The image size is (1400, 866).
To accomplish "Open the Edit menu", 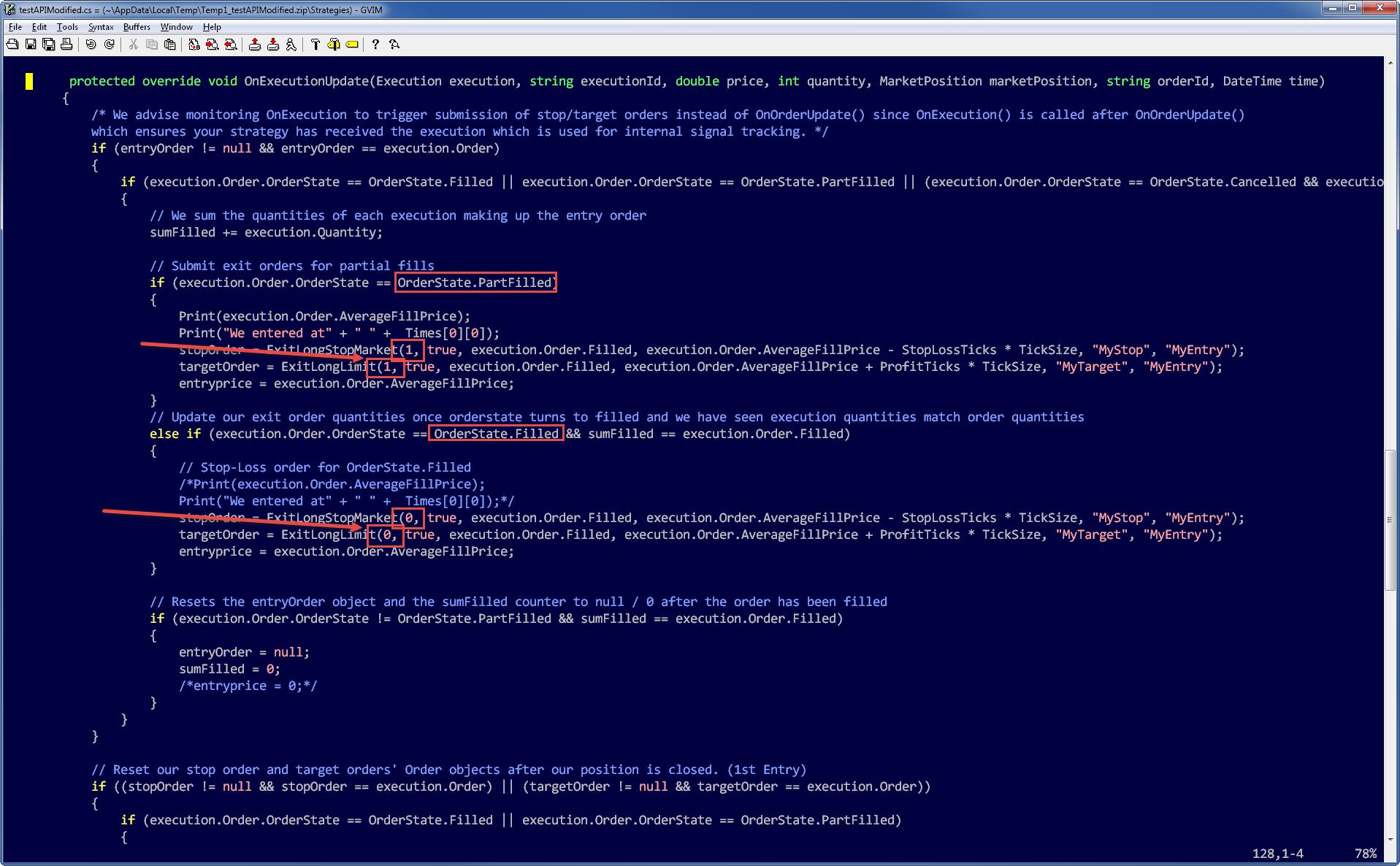I will tap(39, 27).
